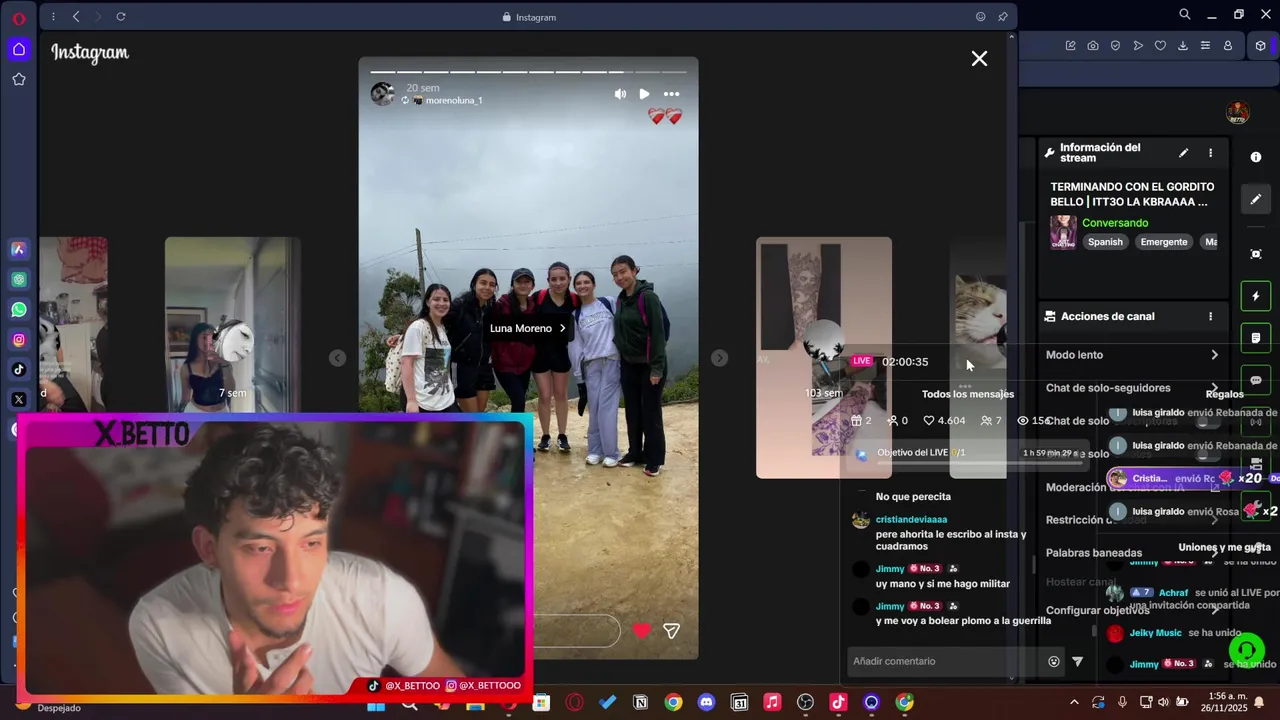1280x720 pixels.
Task: Open Opera sidebar bookmarks star
Action: tap(19, 79)
